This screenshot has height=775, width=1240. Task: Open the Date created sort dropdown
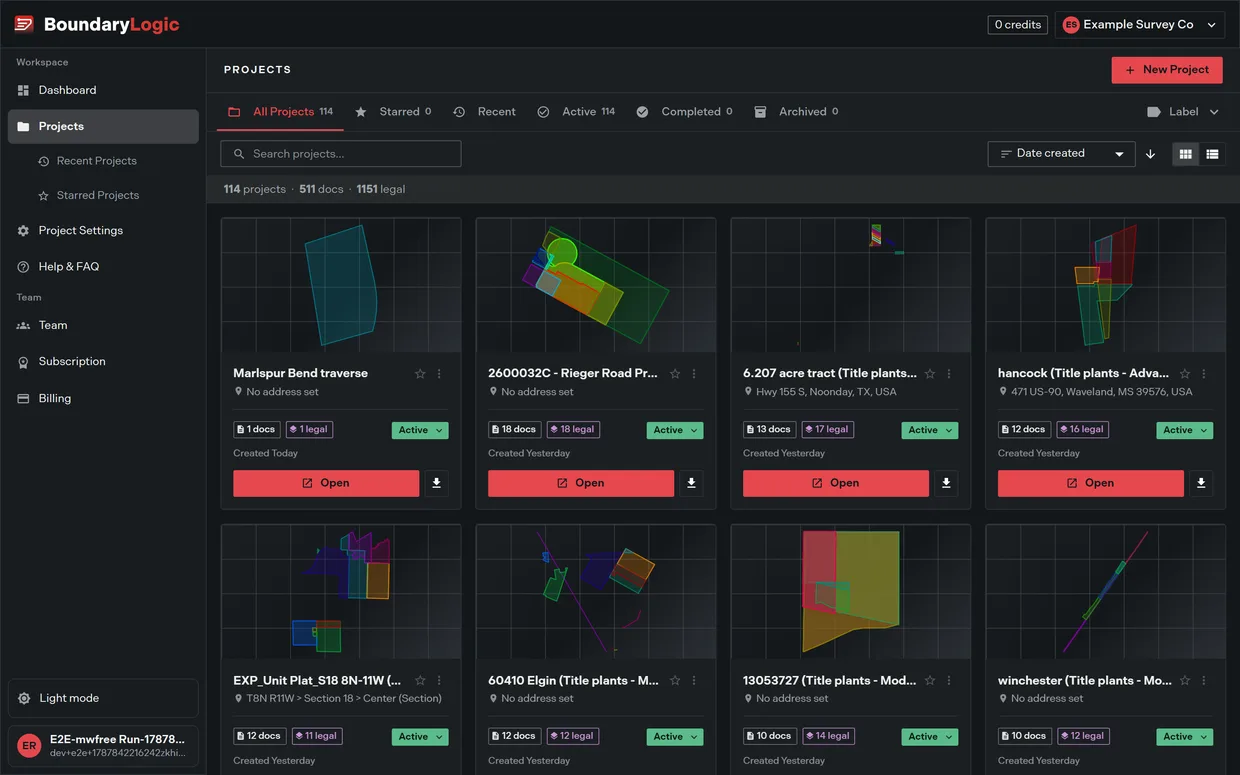[1061, 154]
